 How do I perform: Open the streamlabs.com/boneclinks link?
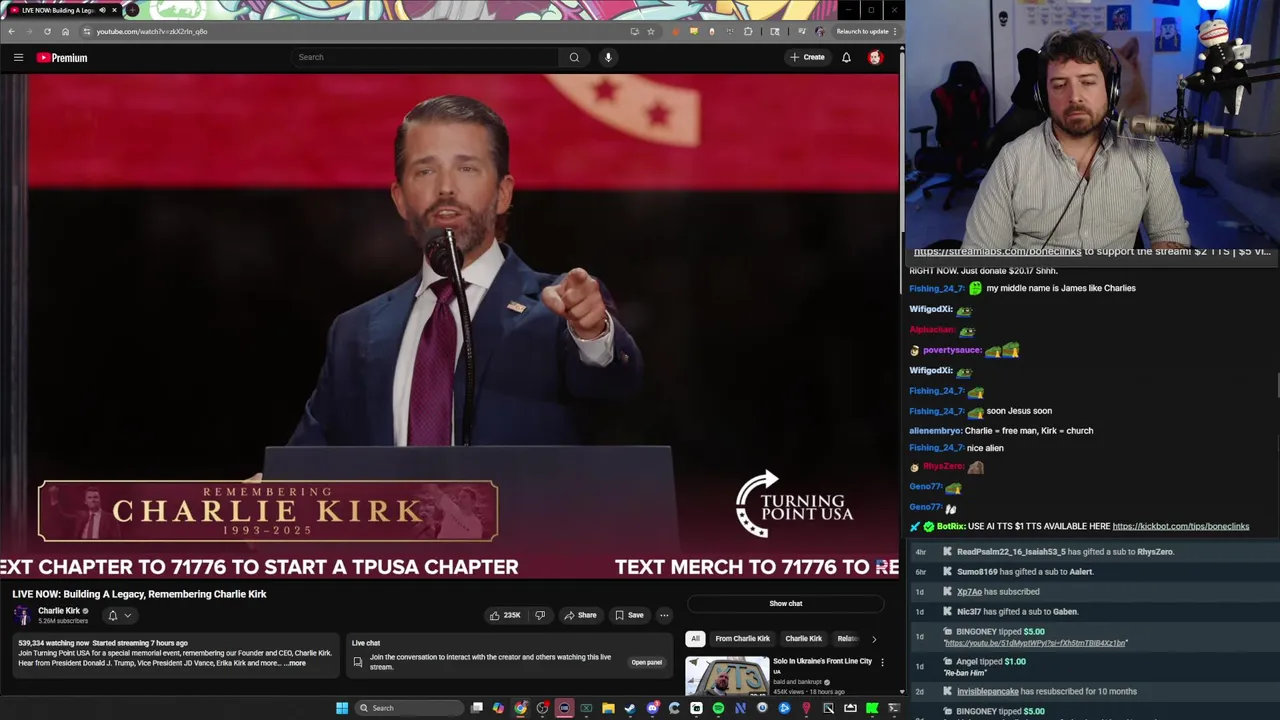click(x=997, y=251)
